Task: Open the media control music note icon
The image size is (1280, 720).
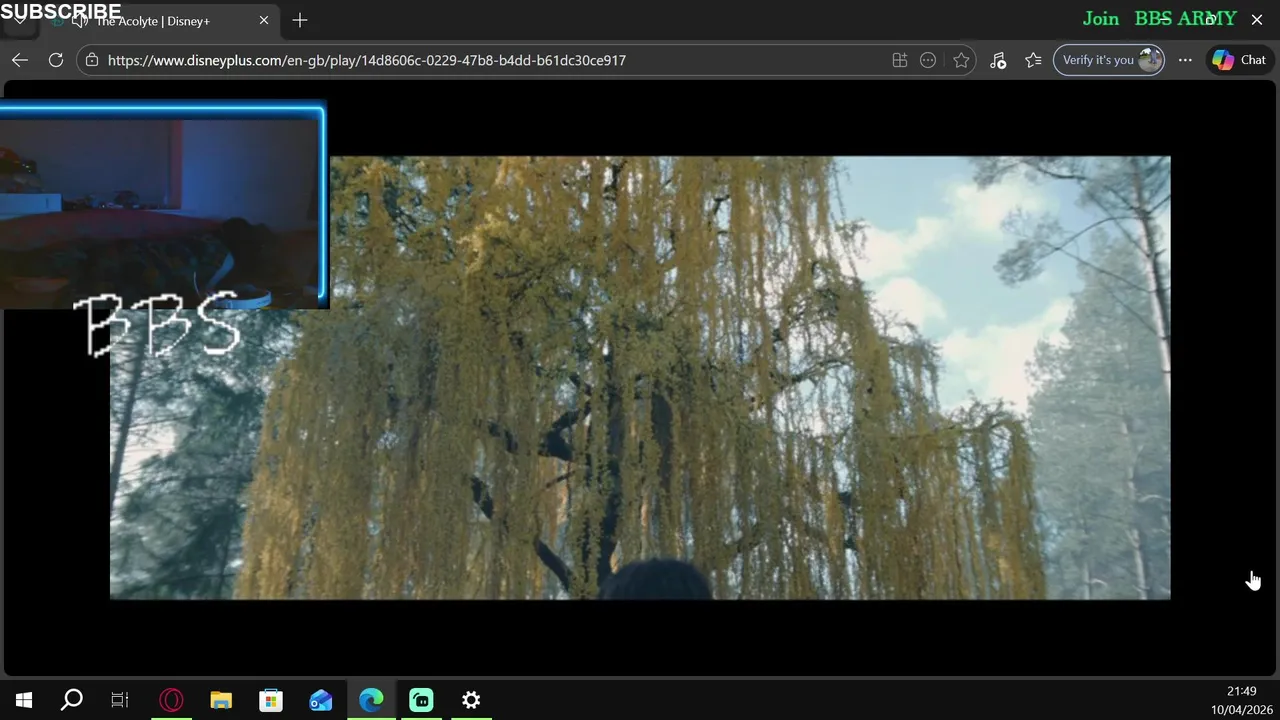Action: 998,60
